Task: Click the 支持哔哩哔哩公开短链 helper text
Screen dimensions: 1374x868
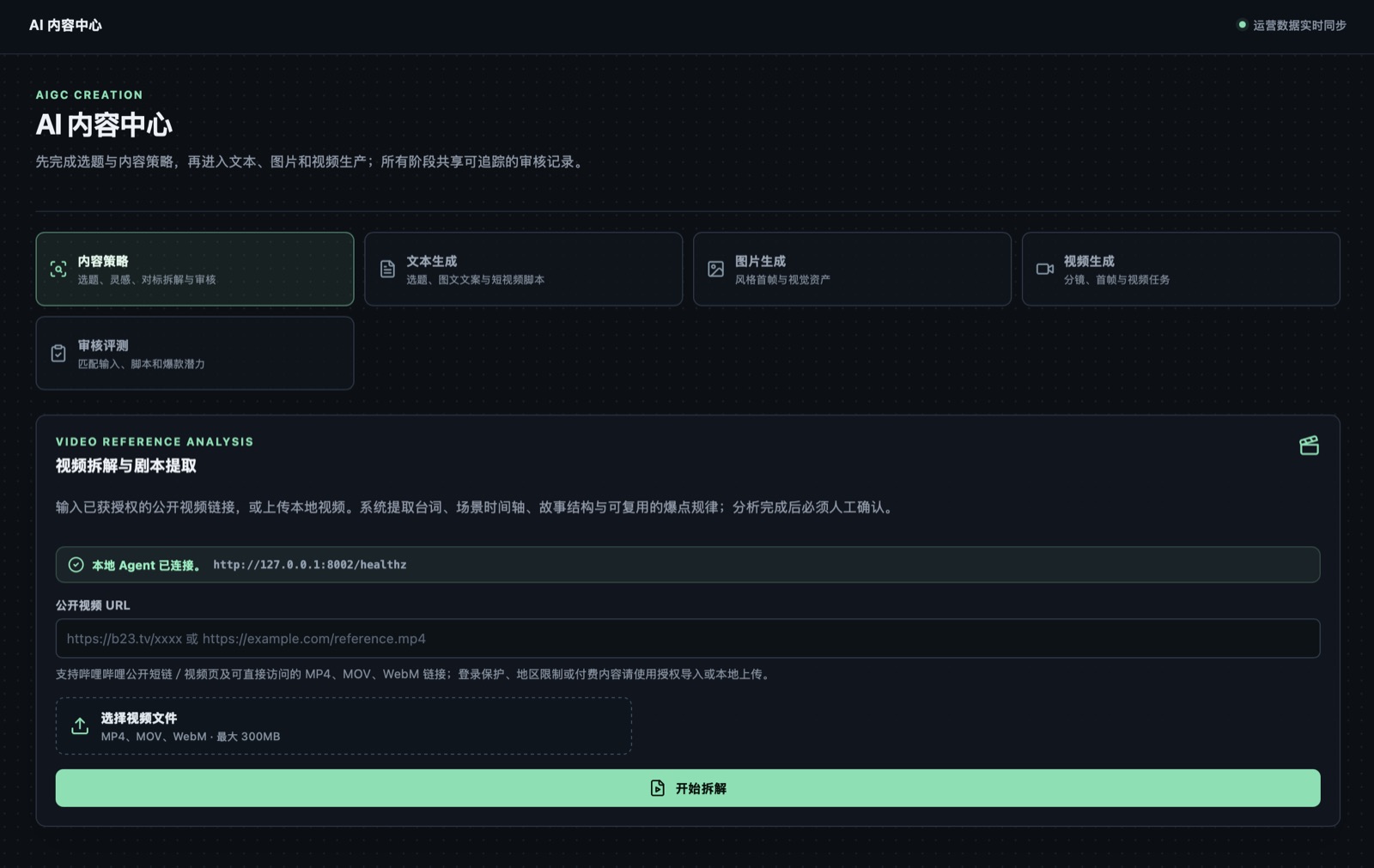Action: pyautogui.click(x=415, y=675)
